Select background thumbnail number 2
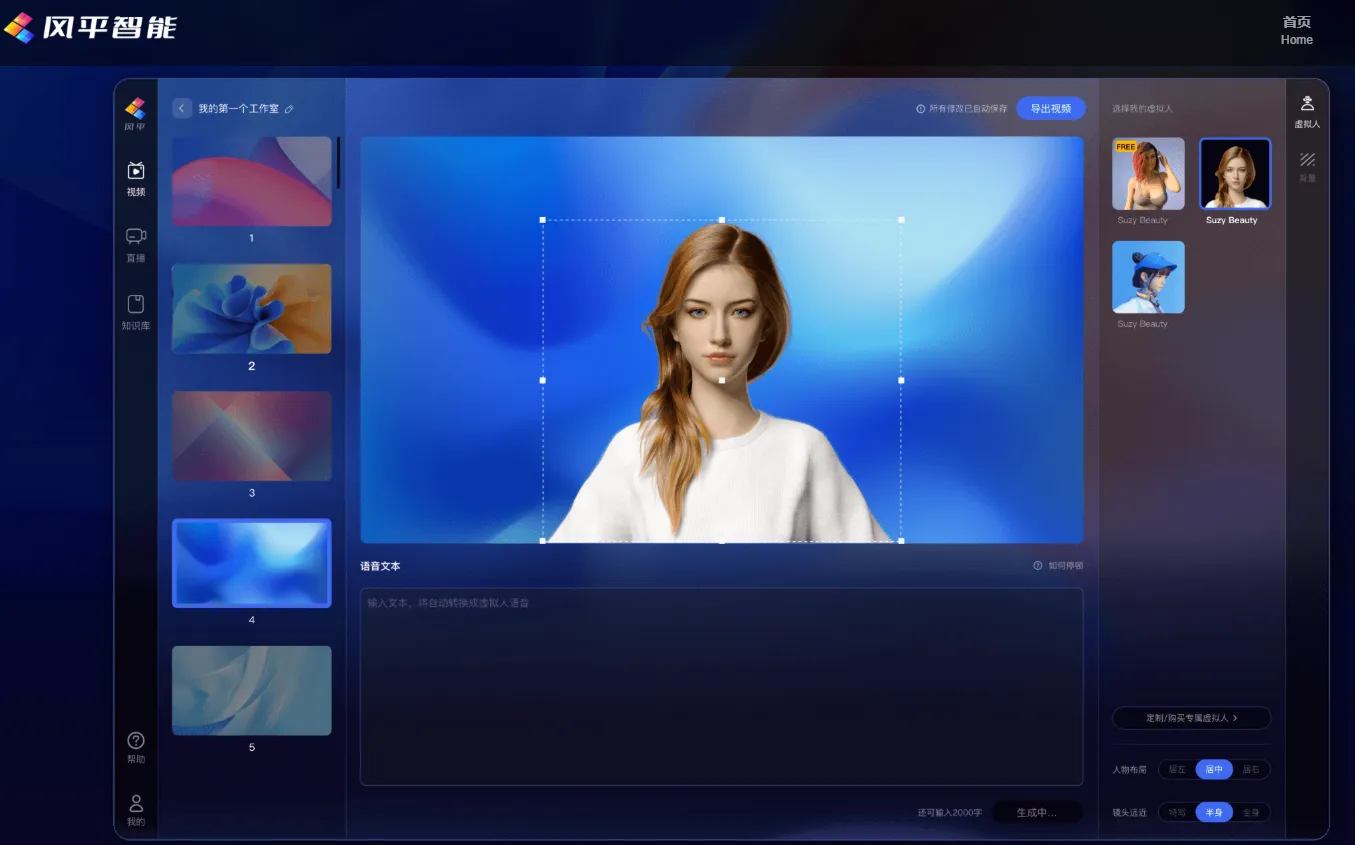The image size is (1355, 845). (251, 309)
